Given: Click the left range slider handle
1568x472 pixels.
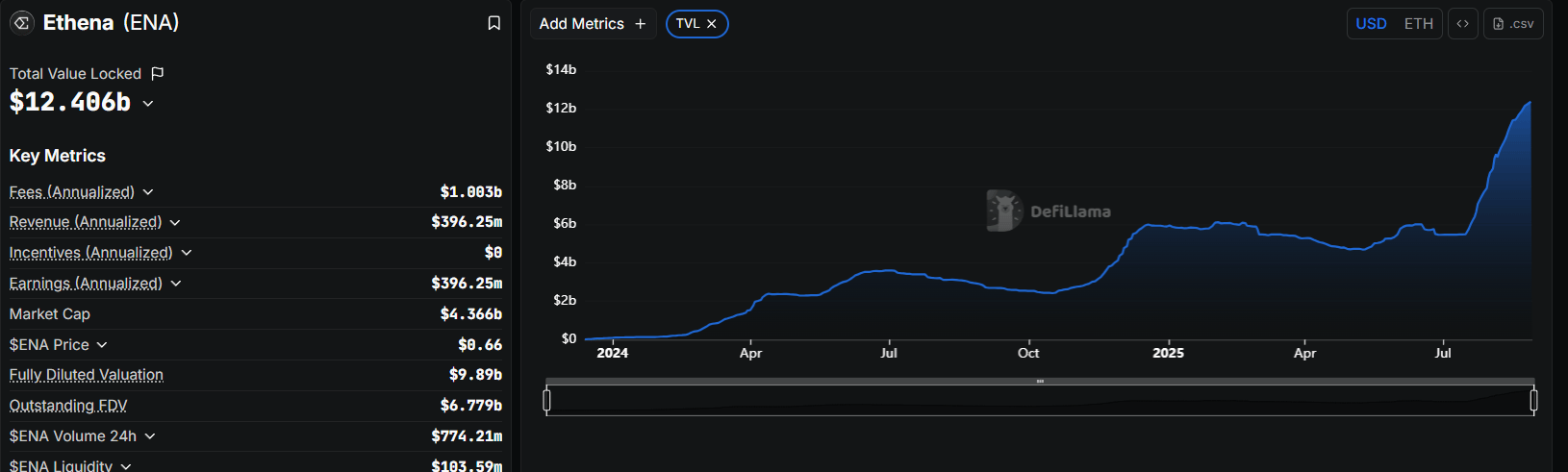Looking at the screenshot, I should pyautogui.click(x=547, y=400).
